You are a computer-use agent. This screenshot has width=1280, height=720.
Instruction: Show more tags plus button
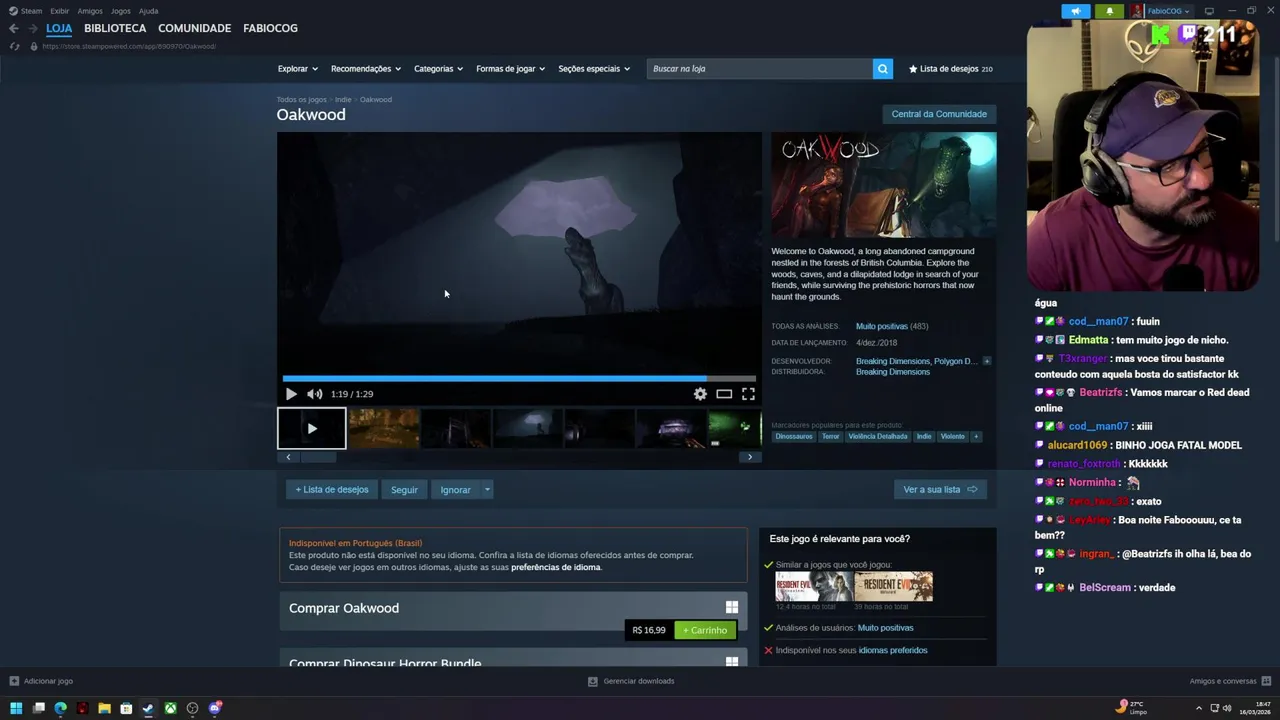[976, 436]
